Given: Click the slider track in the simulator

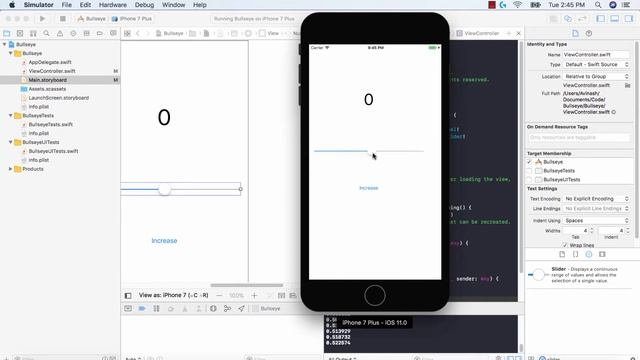Looking at the screenshot, I should pyautogui.click(x=369, y=151).
